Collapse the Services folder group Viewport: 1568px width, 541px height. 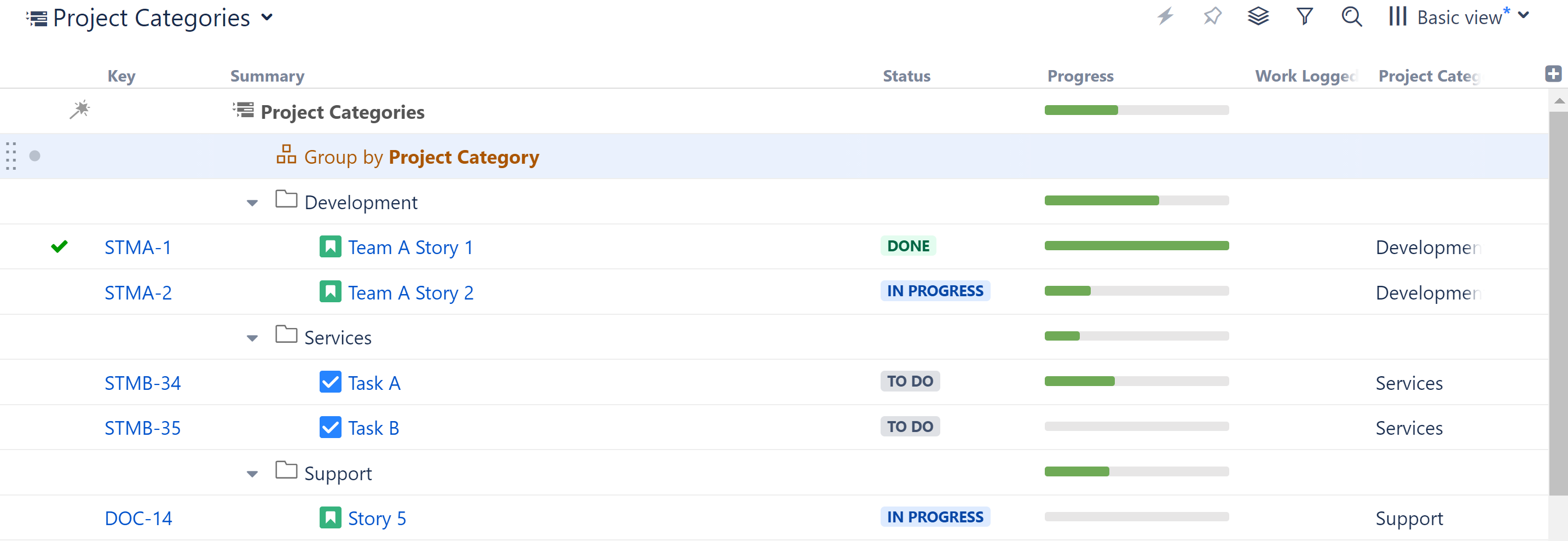pyautogui.click(x=252, y=338)
